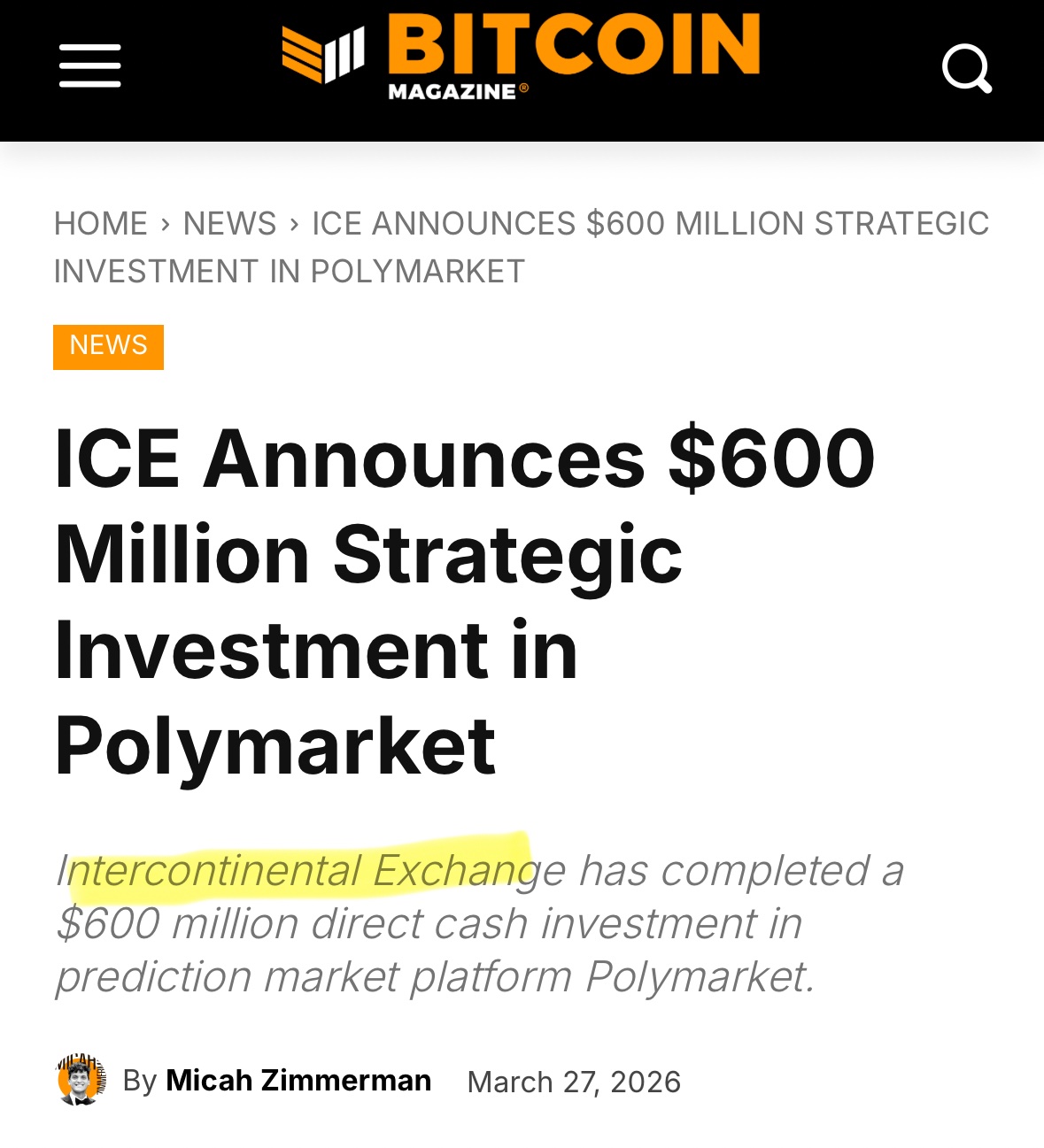Click the headline word "Polymarket"
This screenshot has height=1148, width=1044.
tap(275, 745)
